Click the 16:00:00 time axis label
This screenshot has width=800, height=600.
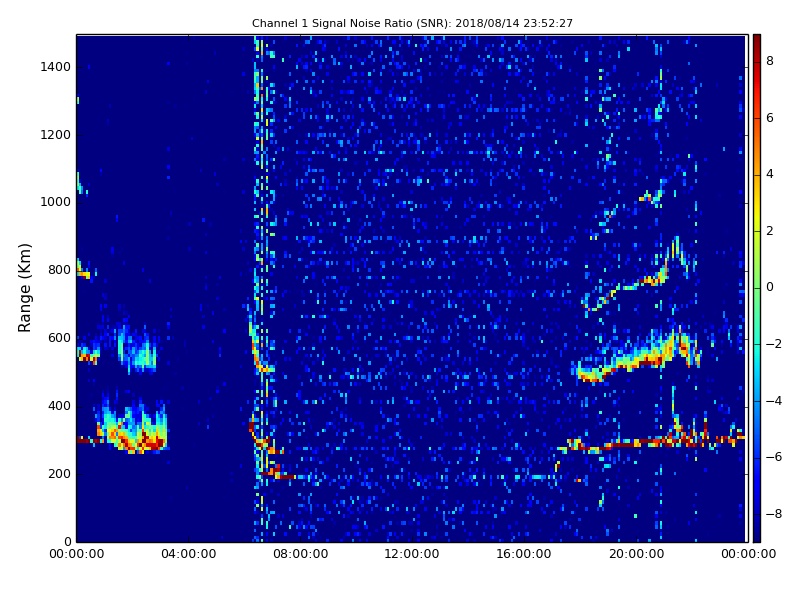pyautogui.click(x=524, y=554)
